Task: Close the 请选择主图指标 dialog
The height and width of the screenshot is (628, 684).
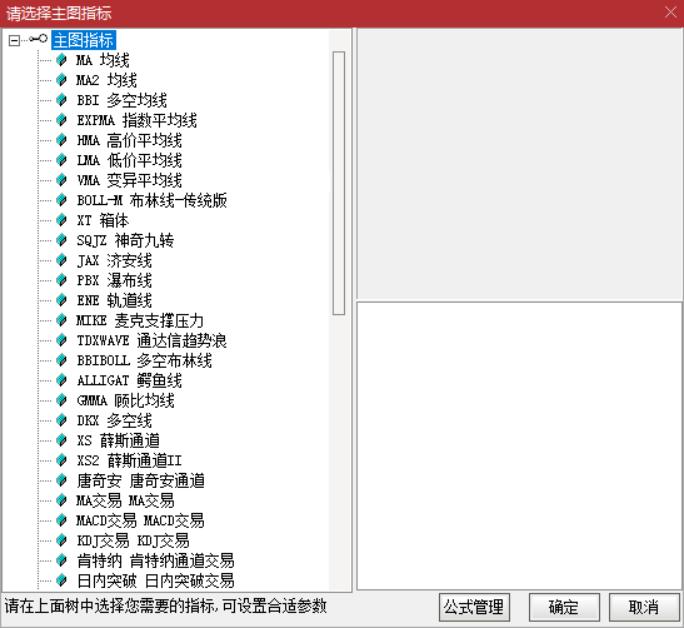Action: 670,13
